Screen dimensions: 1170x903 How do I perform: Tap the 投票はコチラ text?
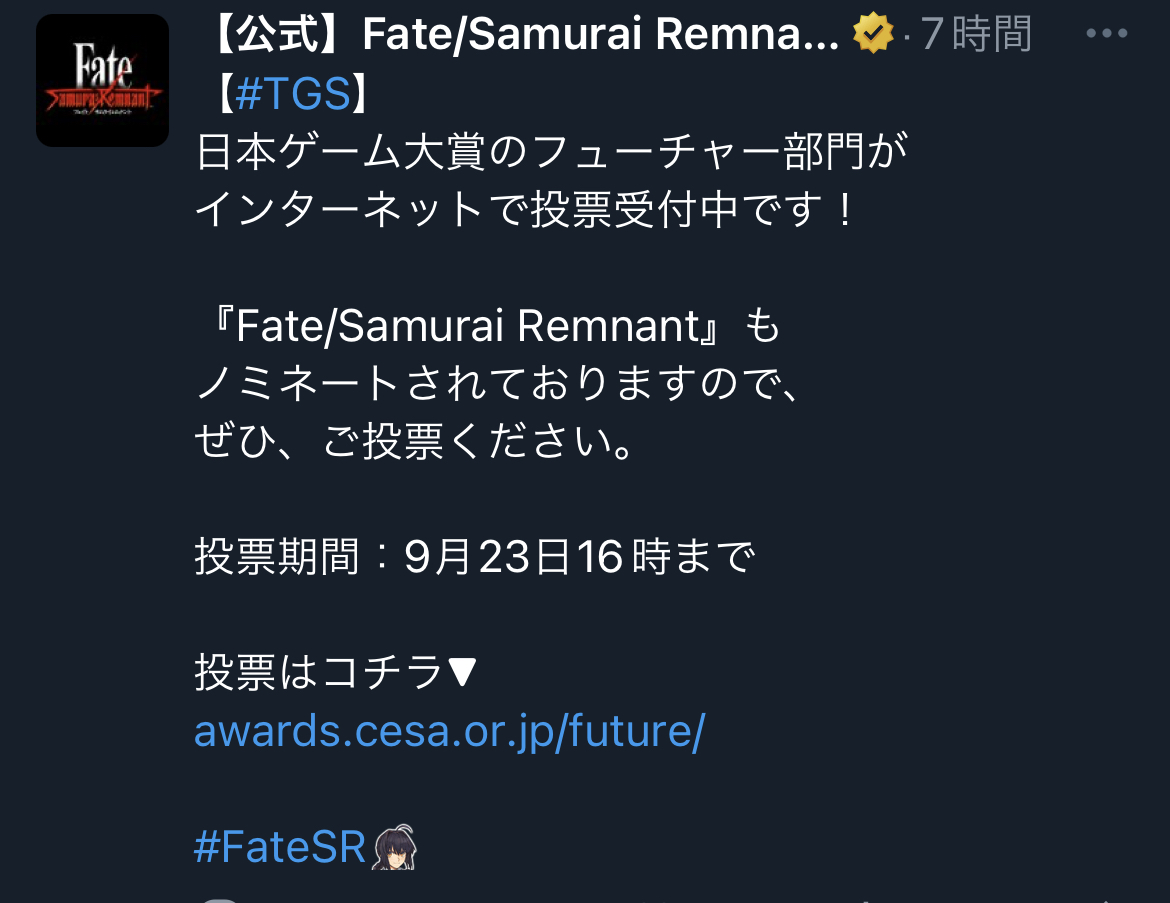(x=319, y=672)
